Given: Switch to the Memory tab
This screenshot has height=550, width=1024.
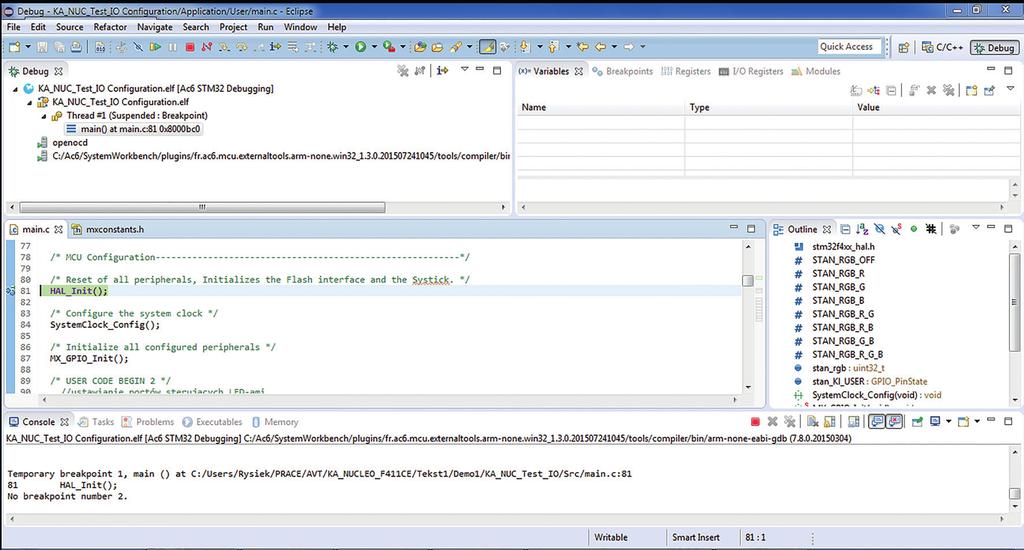Looking at the screenshot, I should [x=275, y=422].
